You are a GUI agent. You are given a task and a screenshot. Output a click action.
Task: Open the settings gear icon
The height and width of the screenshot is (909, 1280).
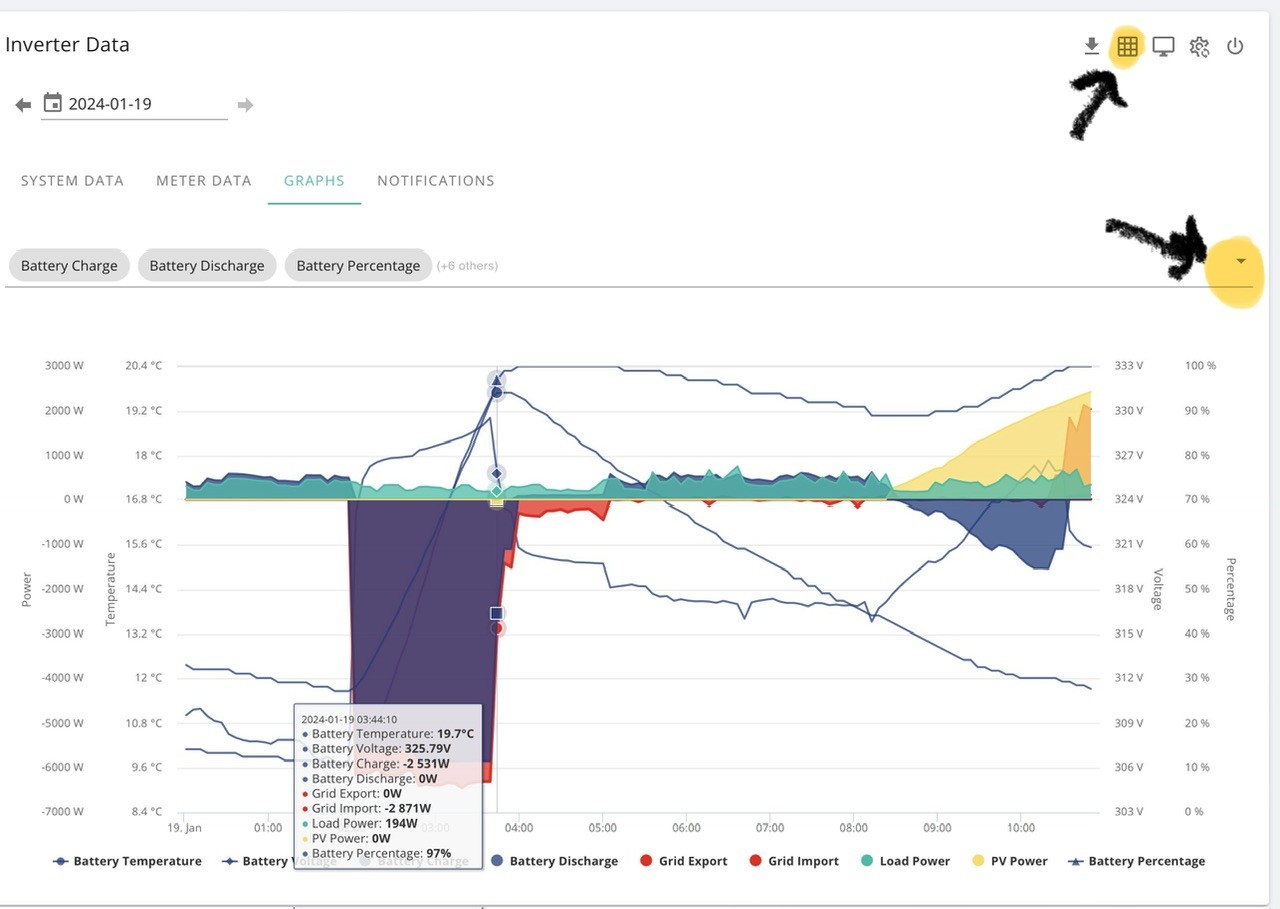1200,46
